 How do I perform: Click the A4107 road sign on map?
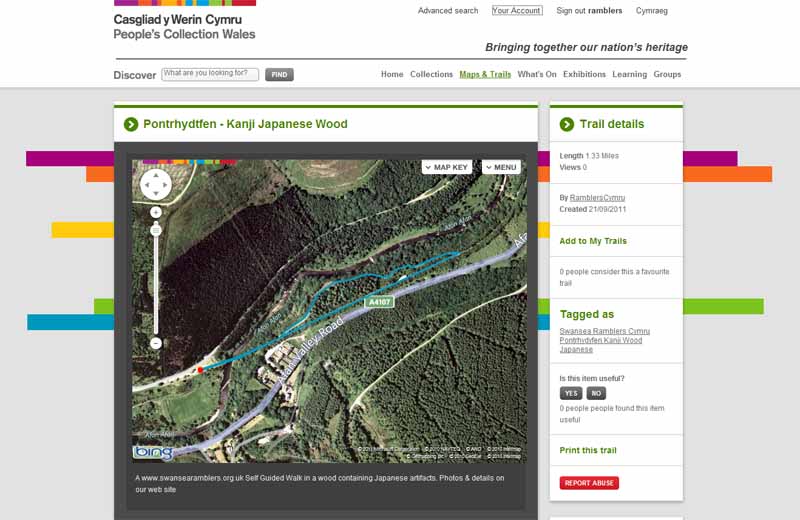pos(379,301)
